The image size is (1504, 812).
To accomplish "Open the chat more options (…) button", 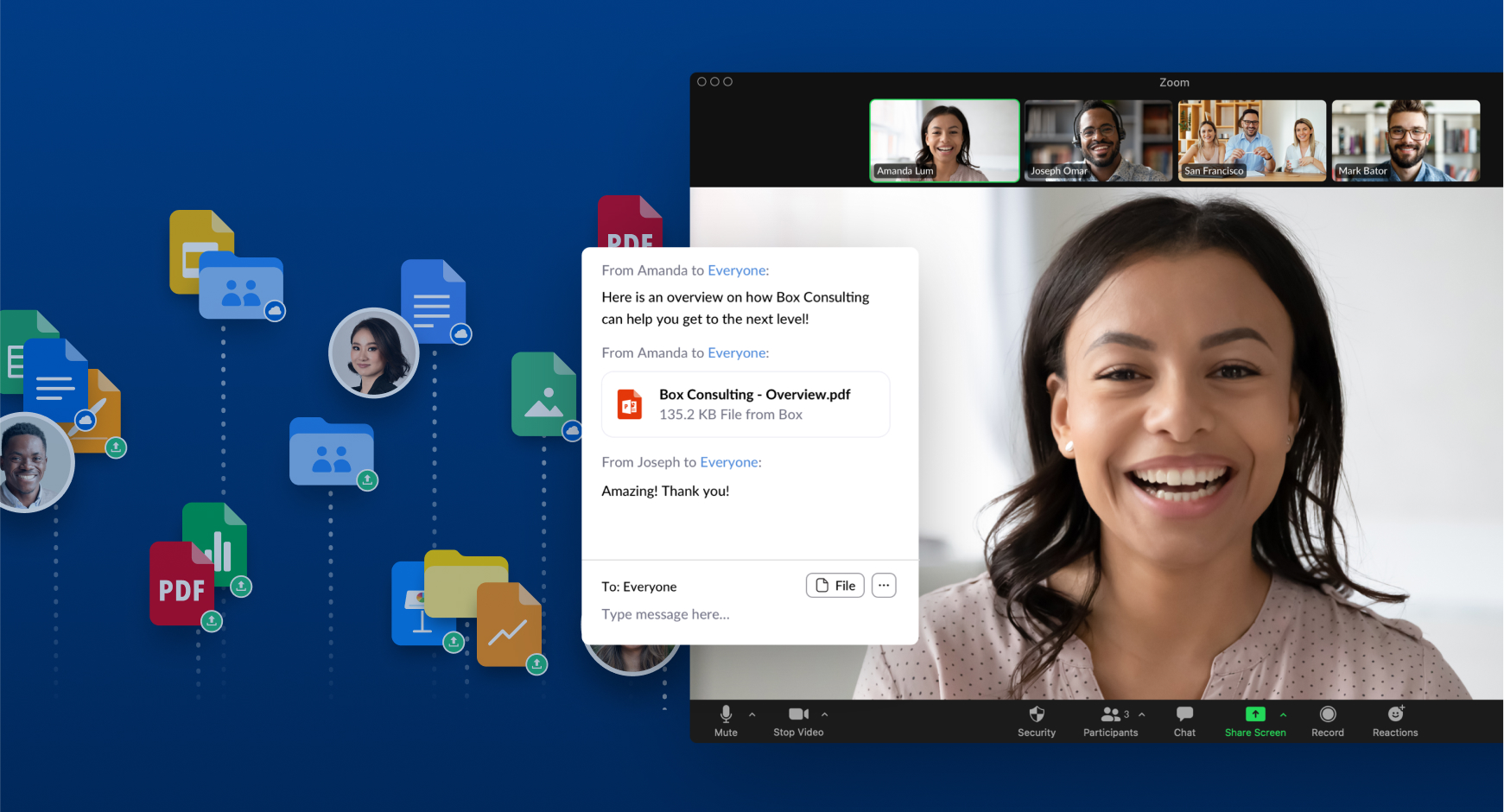I will tap(884, 586).
